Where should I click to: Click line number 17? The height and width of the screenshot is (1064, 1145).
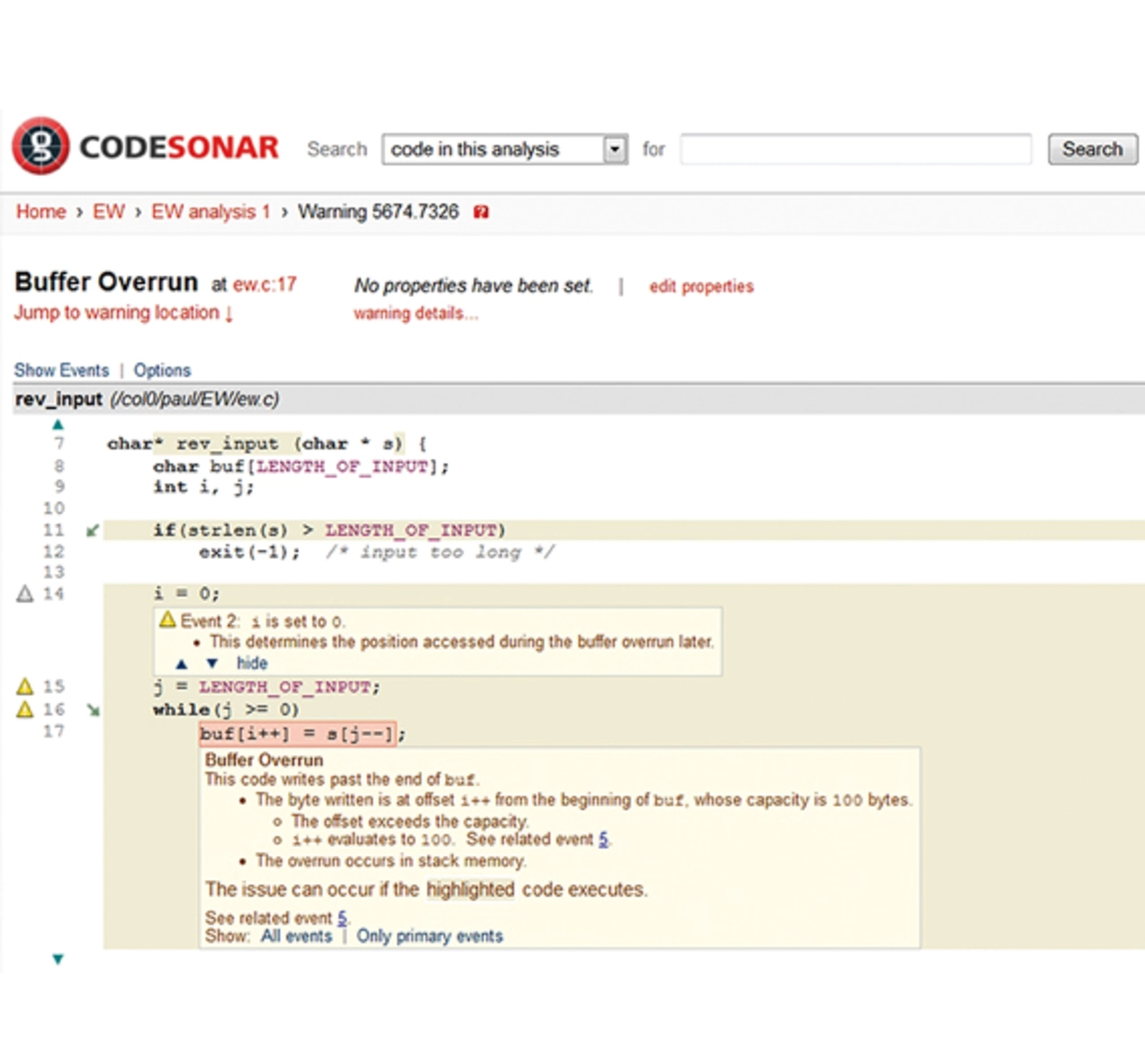54,731
